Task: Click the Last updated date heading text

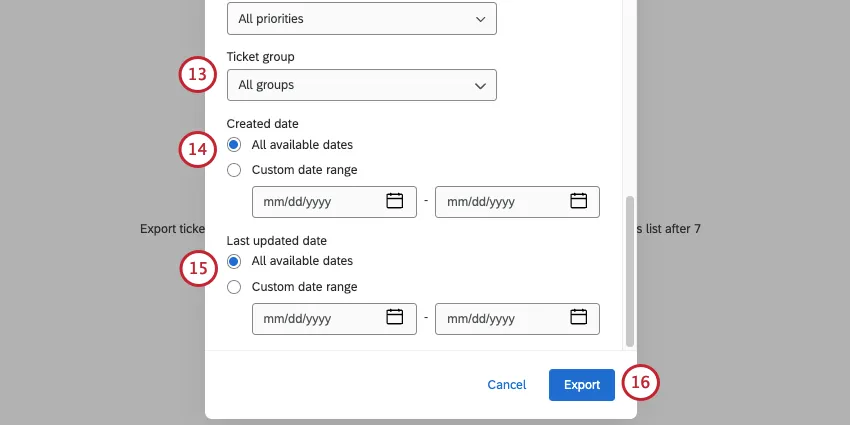Action: [x=276, y=241]
